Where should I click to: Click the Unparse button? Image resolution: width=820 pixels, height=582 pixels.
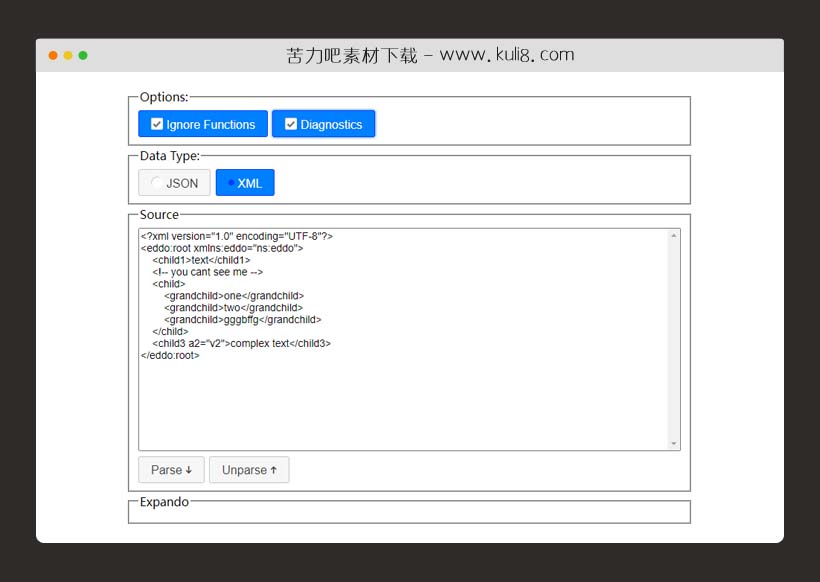(x=249, y=469)
